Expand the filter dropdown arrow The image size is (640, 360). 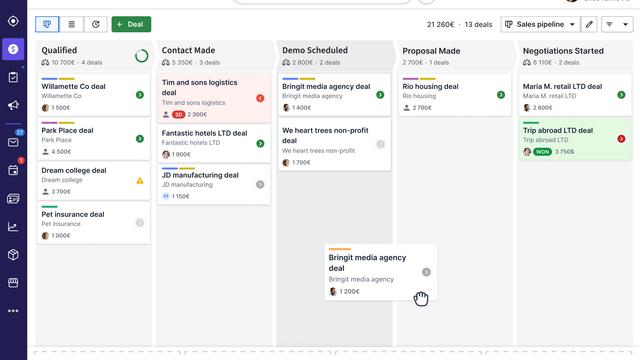[625, 24]
